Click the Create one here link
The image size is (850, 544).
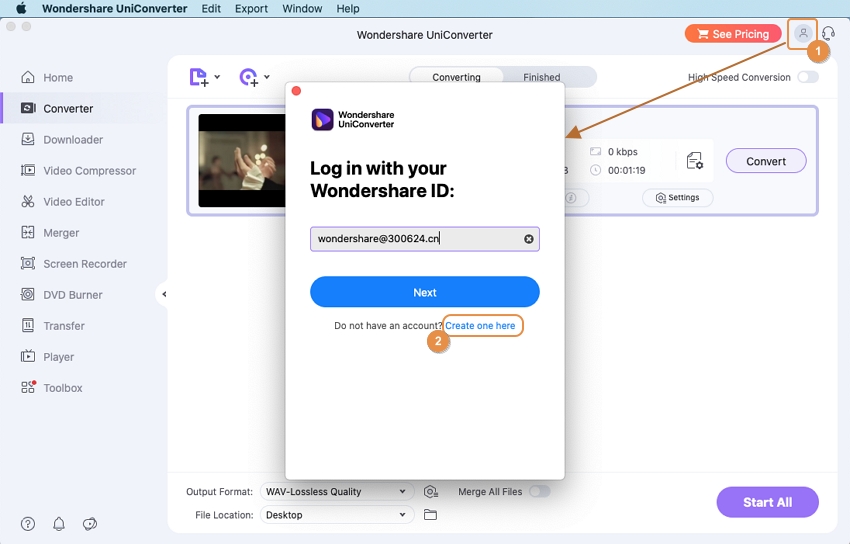(x=481, y=326)
